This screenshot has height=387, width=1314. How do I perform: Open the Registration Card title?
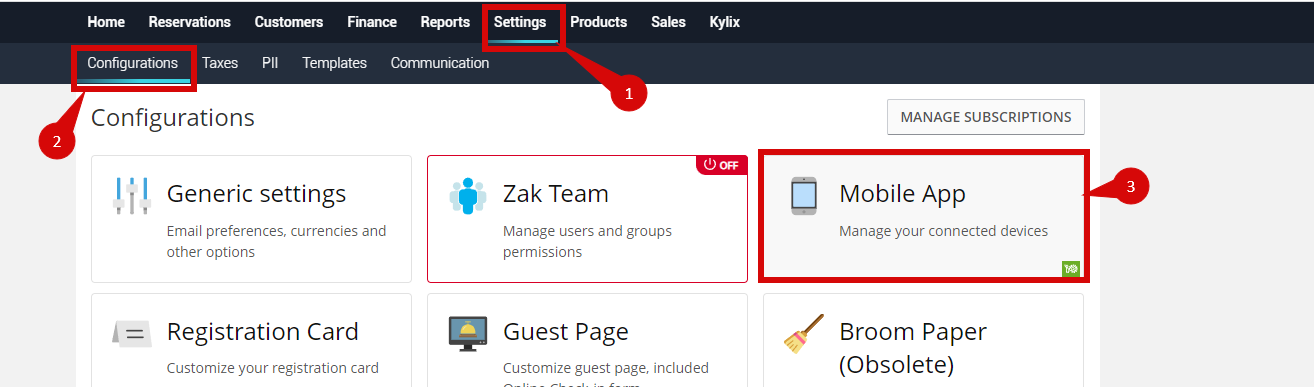point(263,331)
